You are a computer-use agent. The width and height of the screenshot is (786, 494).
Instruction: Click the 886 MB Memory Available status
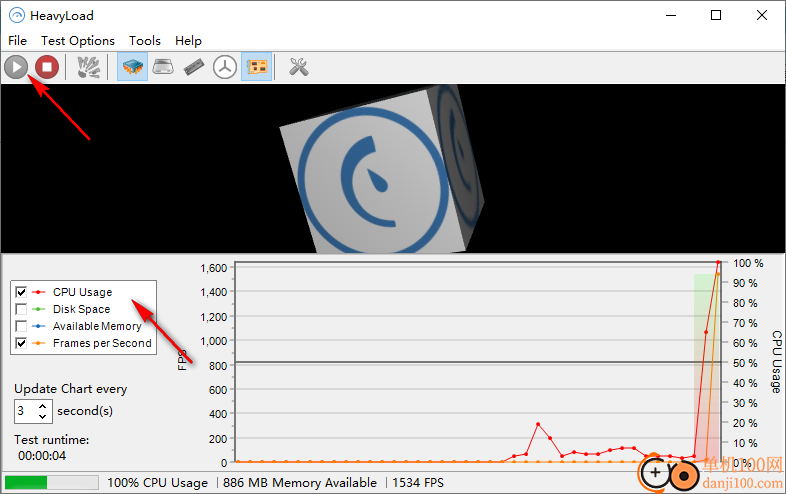(x=300, y=483)
